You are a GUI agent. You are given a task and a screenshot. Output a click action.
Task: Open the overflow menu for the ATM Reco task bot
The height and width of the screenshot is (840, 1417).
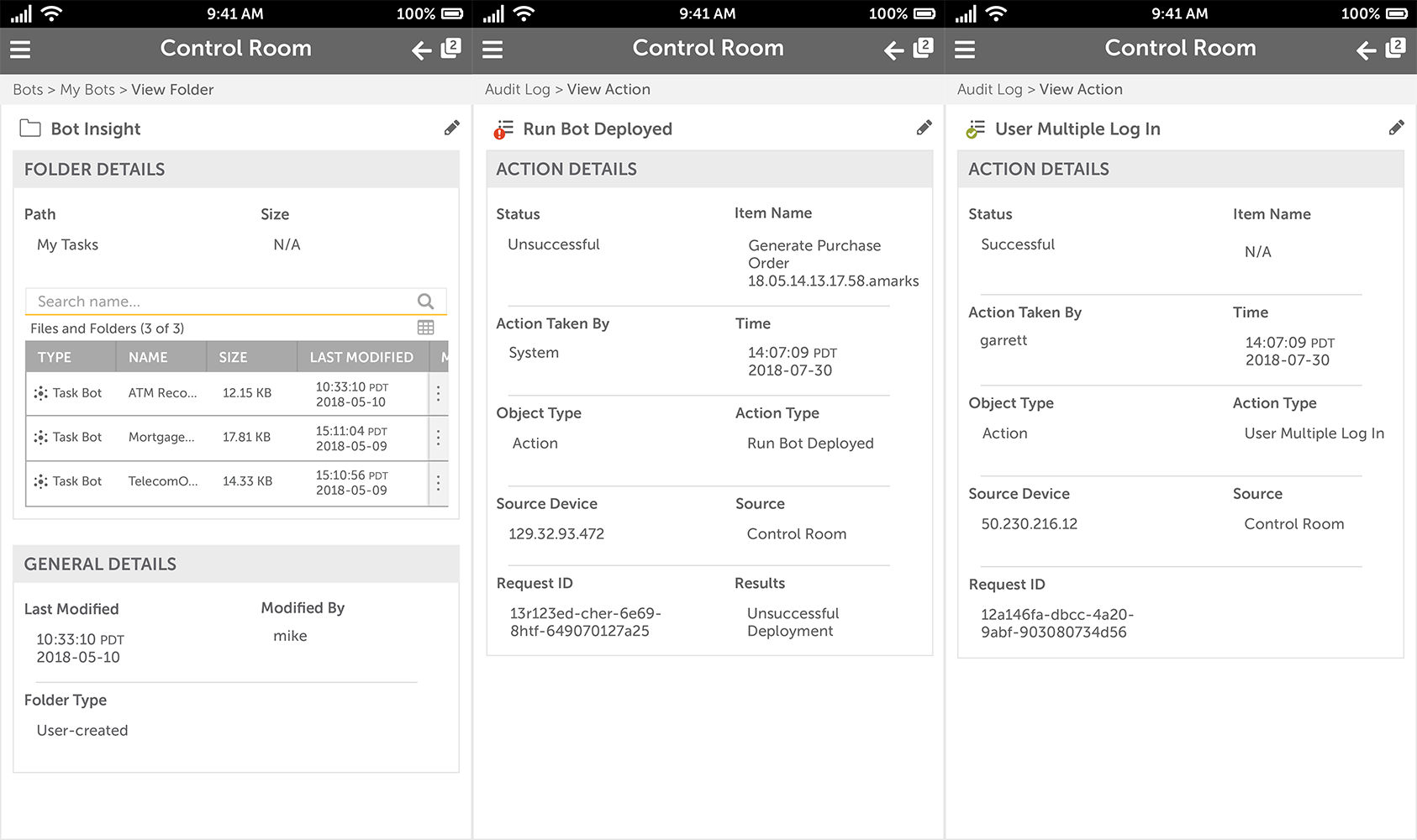pos(438,392)
